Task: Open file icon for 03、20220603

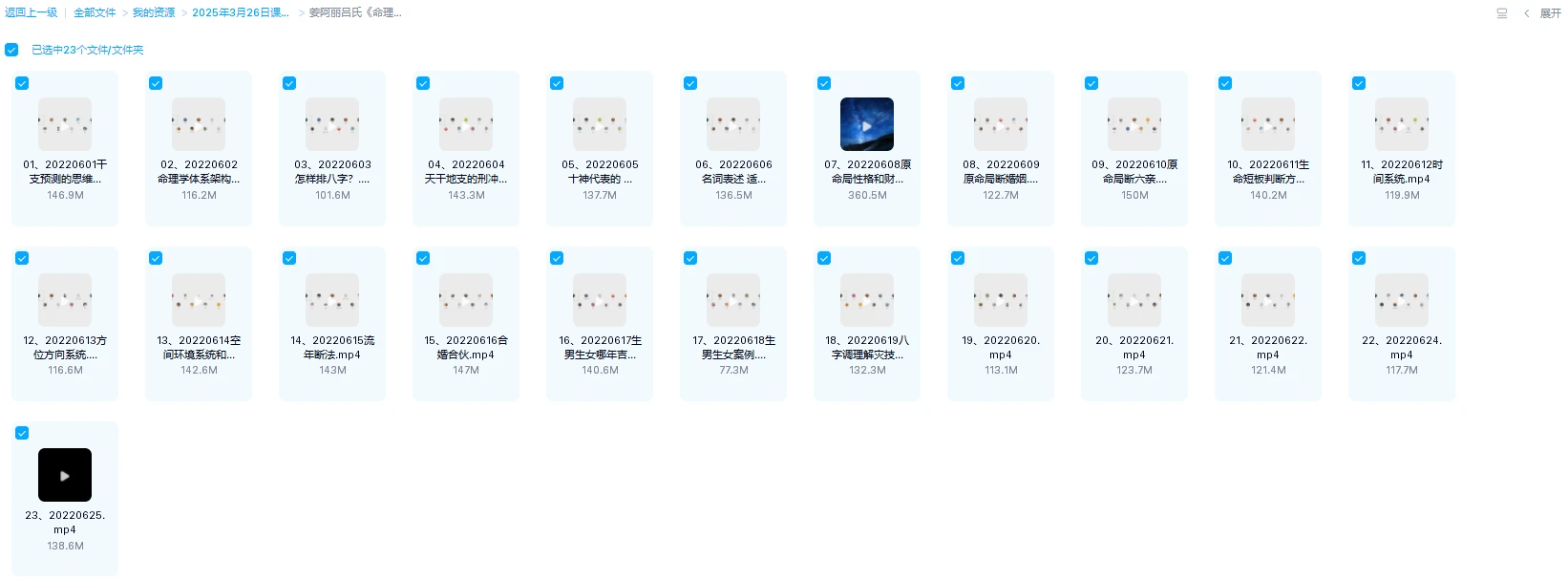Action: click(332, 124)
